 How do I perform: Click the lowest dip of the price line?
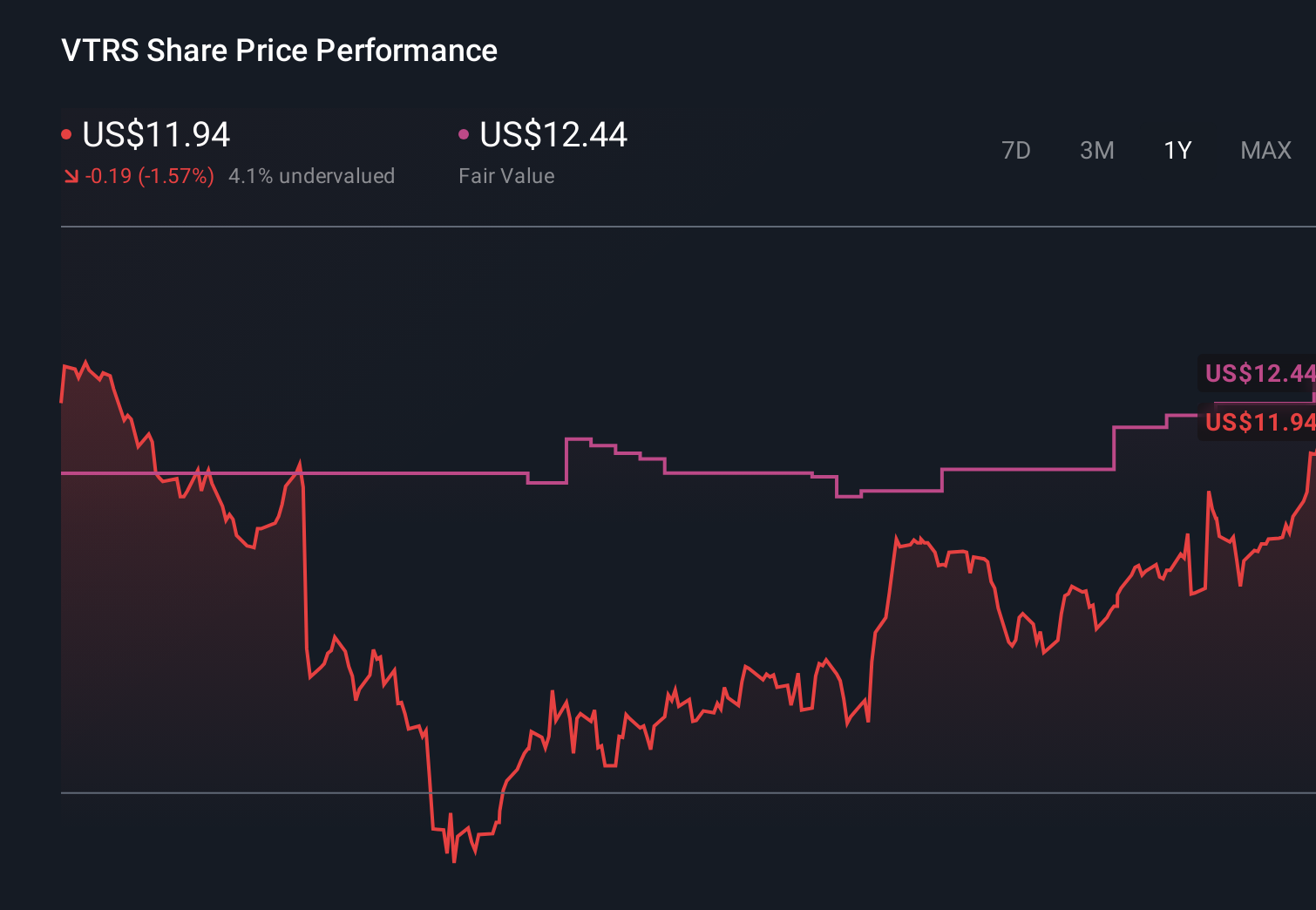(x=454, y=861)
